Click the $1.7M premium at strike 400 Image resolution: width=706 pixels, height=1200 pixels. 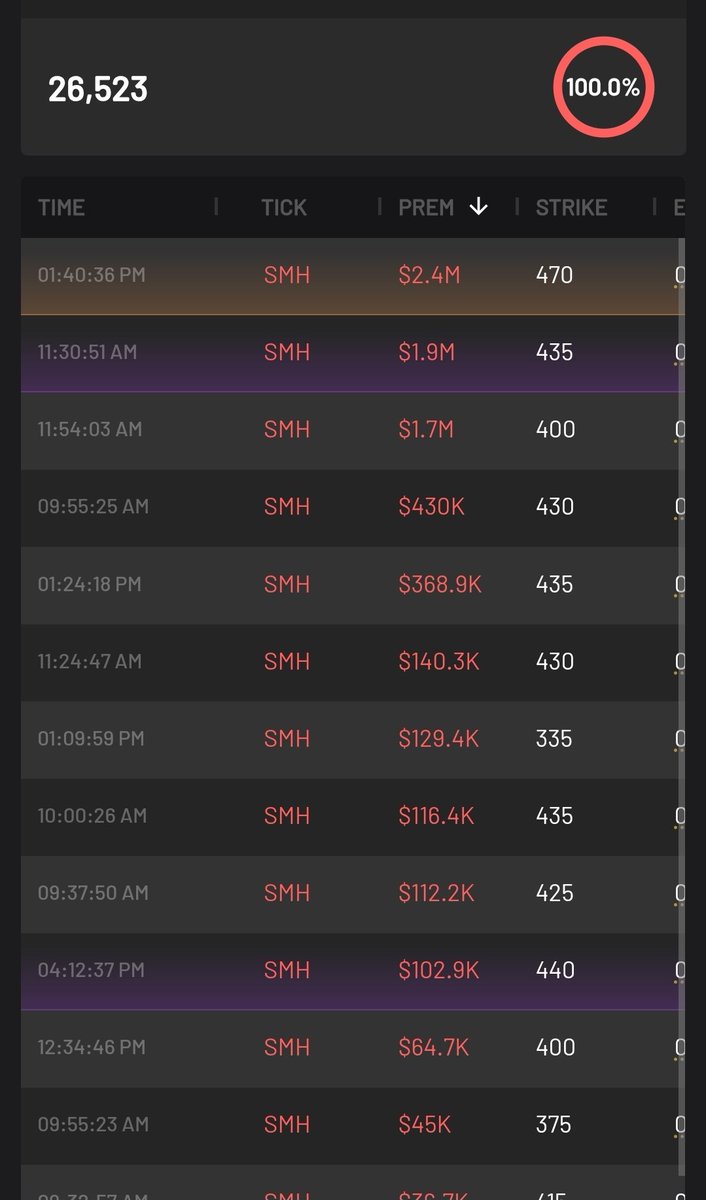(426, 429)
